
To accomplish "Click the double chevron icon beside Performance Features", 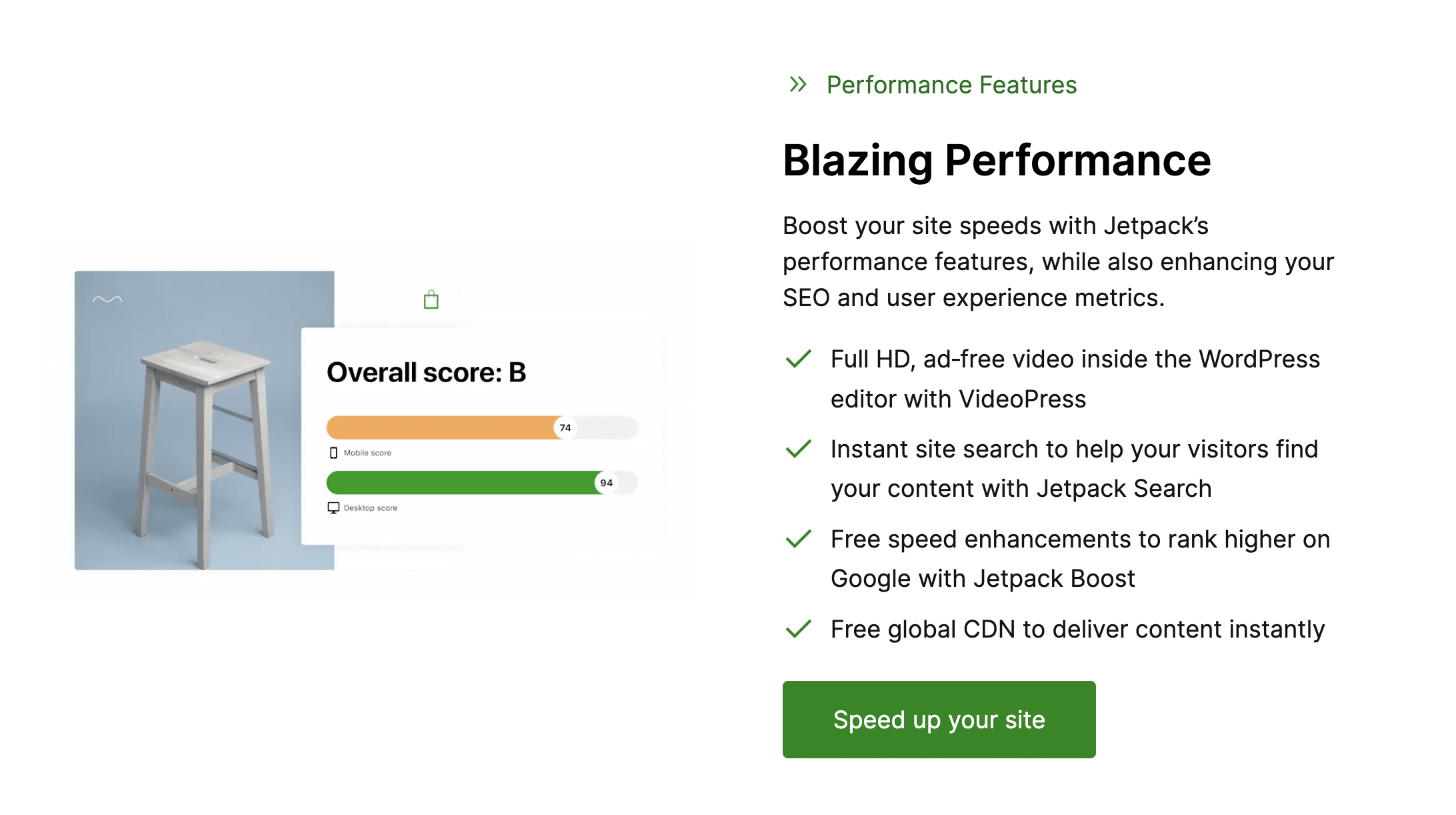I will tap(798, 85).
